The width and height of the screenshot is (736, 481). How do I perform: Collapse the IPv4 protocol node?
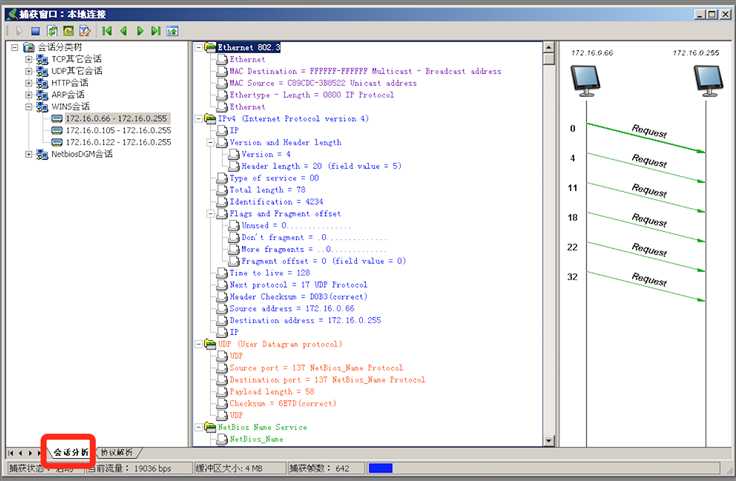pyautogui.click(x=199, y=119)
